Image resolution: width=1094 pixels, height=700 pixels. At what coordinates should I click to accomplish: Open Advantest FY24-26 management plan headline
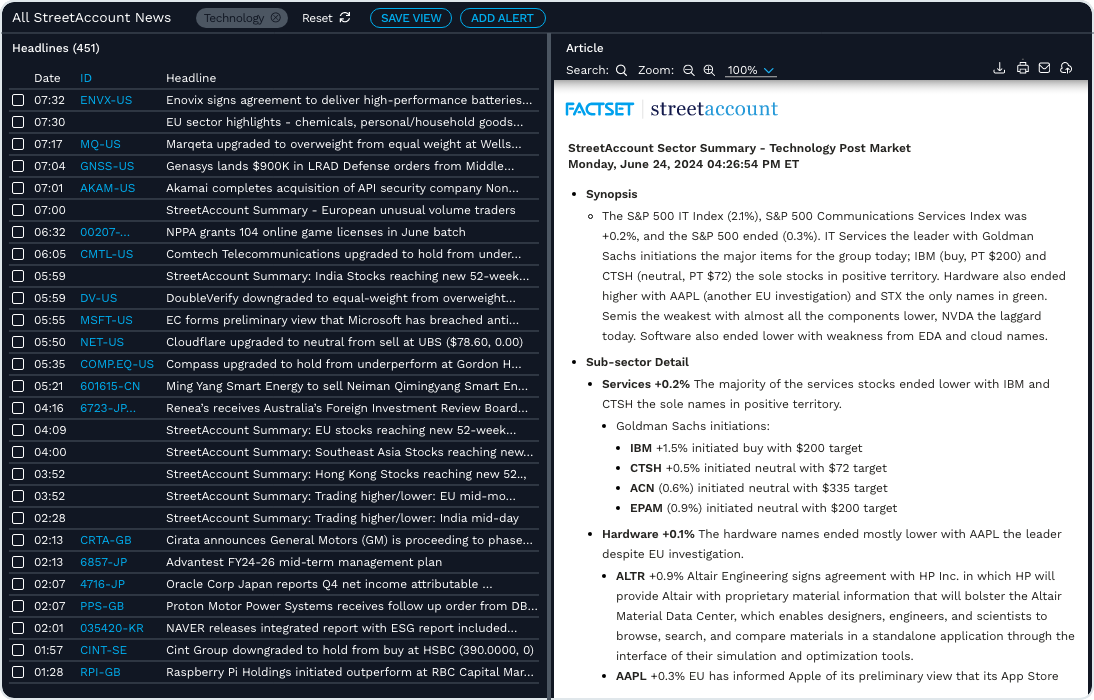point(304,563)
